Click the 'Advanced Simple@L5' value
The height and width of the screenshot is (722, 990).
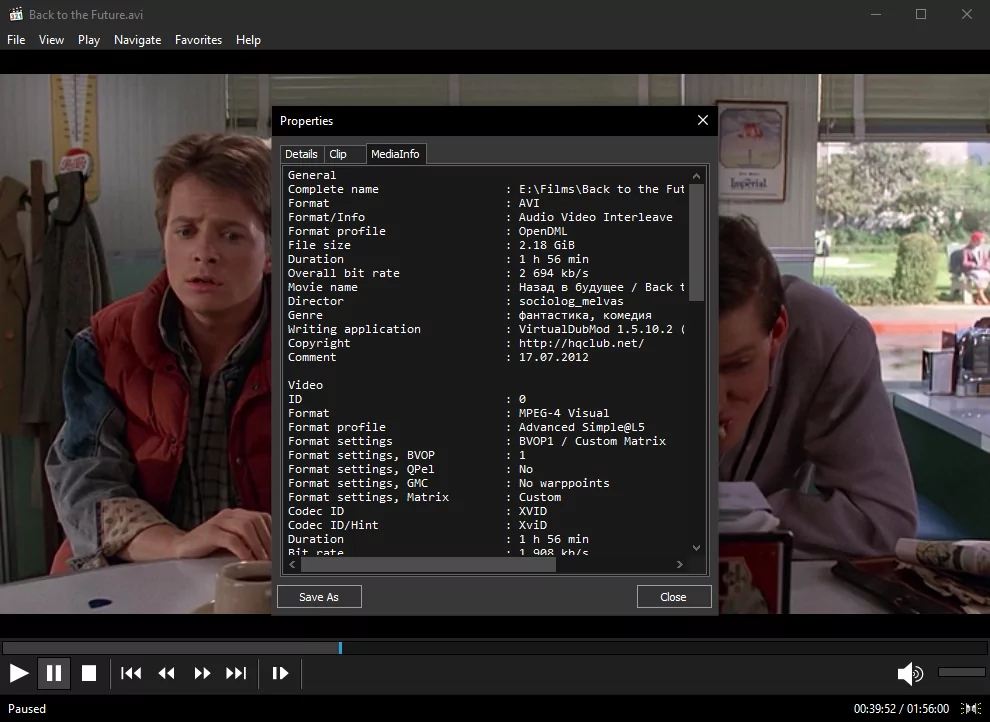(x=581, y=427)
